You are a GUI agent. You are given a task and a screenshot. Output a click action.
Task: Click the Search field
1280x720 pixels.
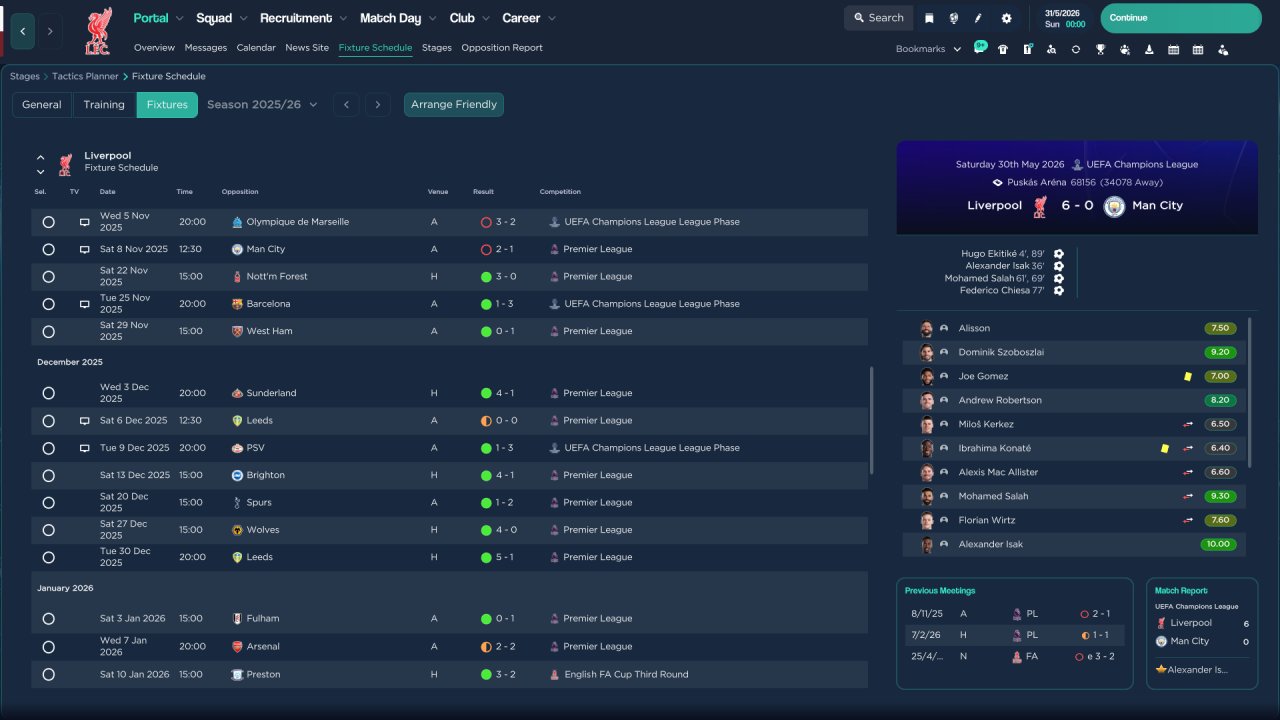[879, 18]
